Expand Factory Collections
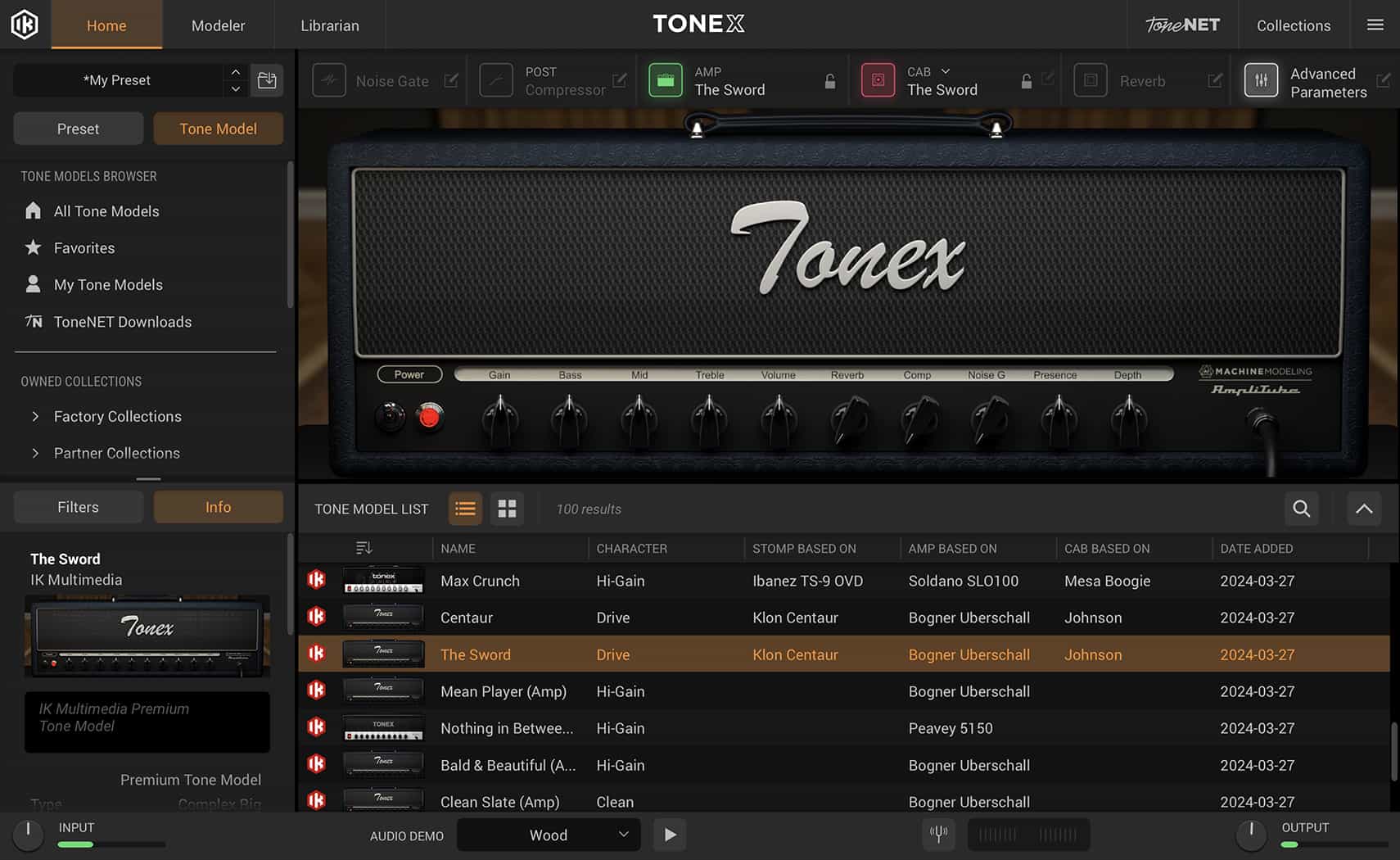Viewport: 1400px width, 860px height. (118, 416)
